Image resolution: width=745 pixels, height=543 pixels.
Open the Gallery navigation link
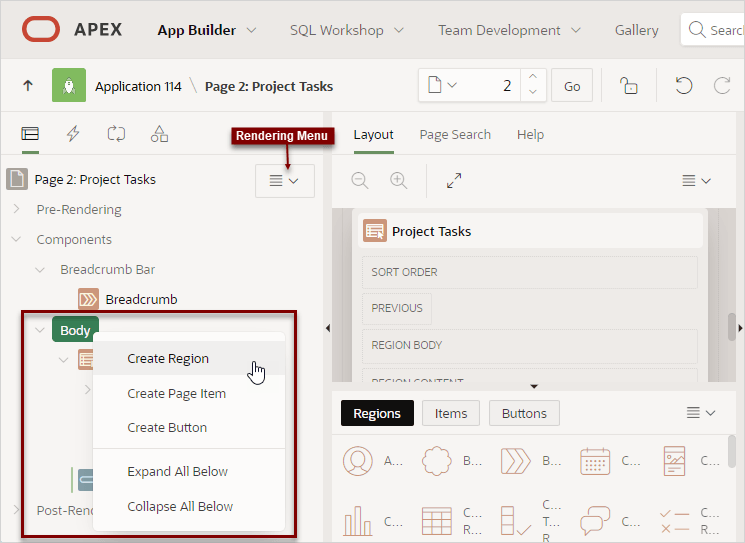pyautogui.click(x=637, y=30)
